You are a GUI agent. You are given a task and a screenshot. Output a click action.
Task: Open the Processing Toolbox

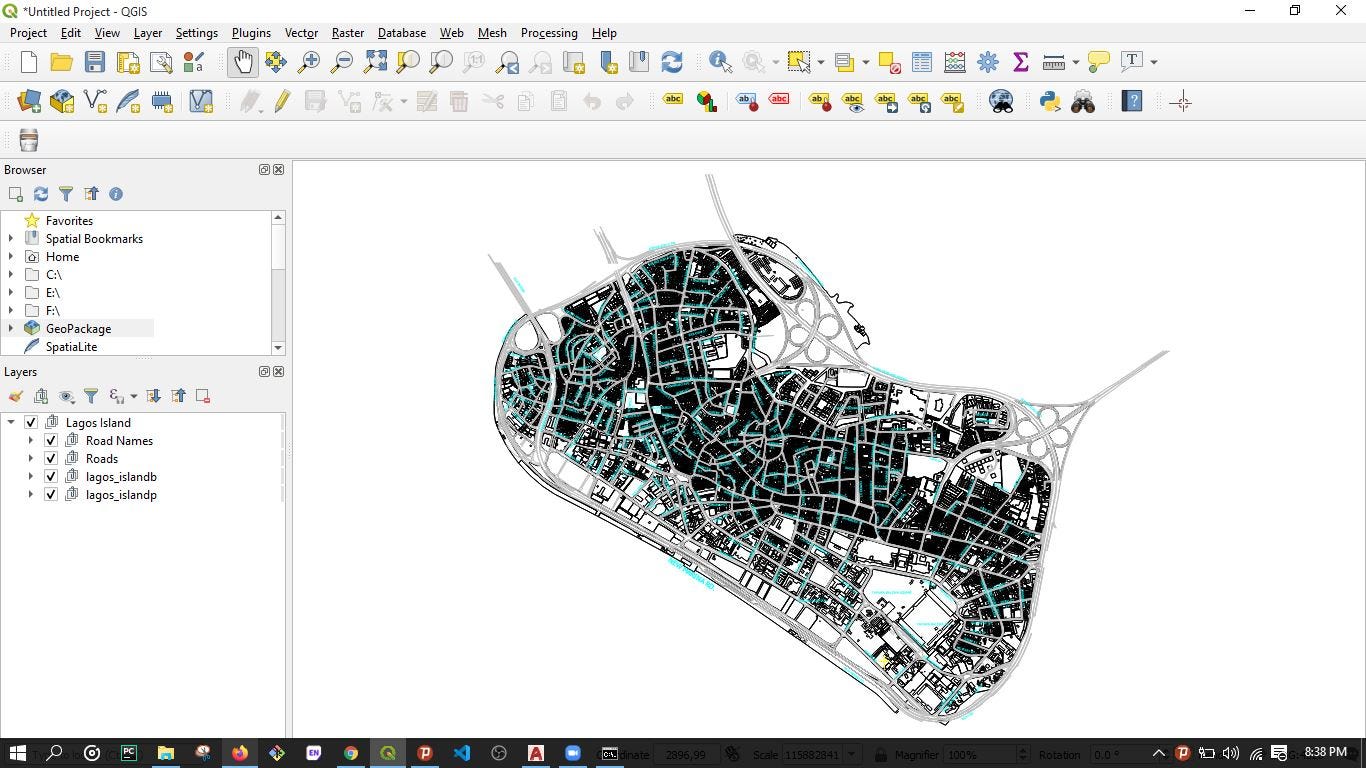click(987, 61)
